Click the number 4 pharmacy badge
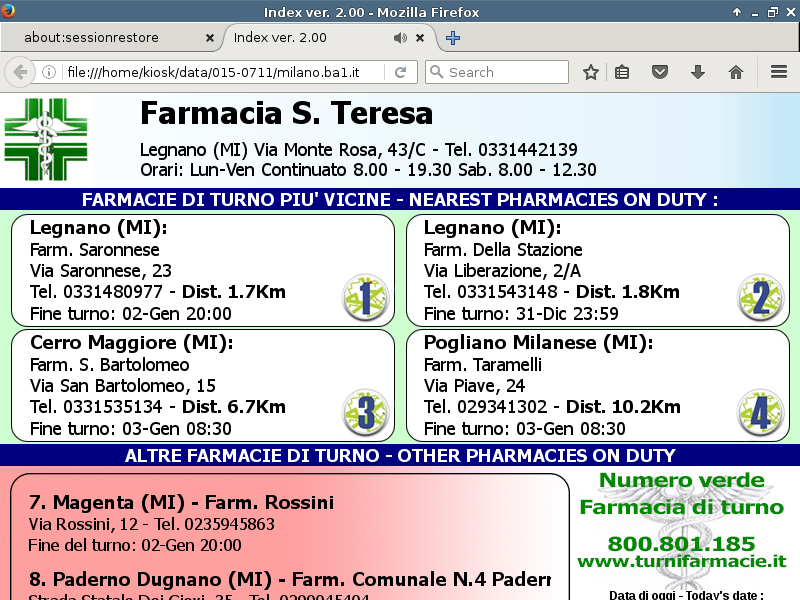 [760, 412]
